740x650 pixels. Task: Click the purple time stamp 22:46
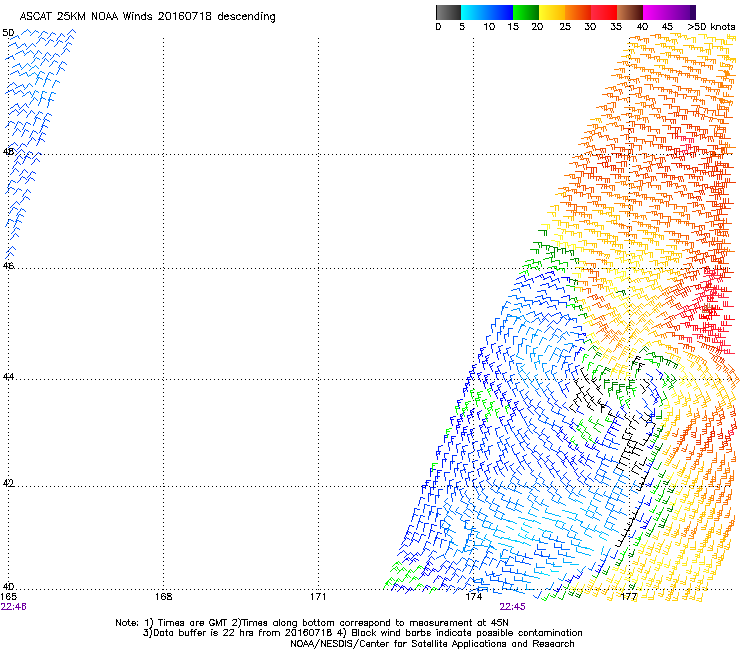click(13, 607)
